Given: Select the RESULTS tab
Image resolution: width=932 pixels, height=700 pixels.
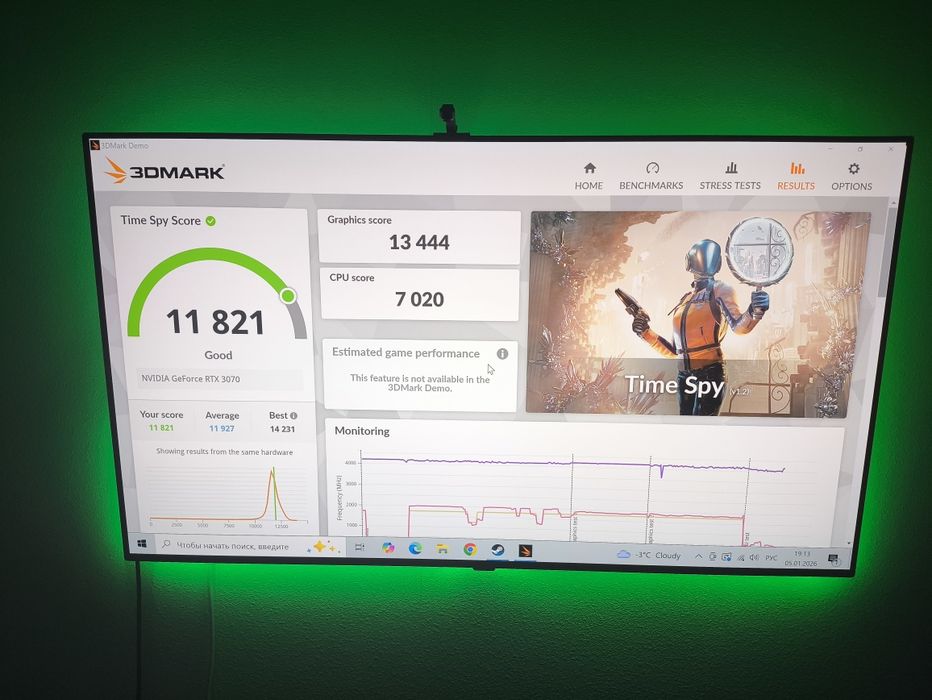Looking at the screenshot, I should click(x=796, y=176).
